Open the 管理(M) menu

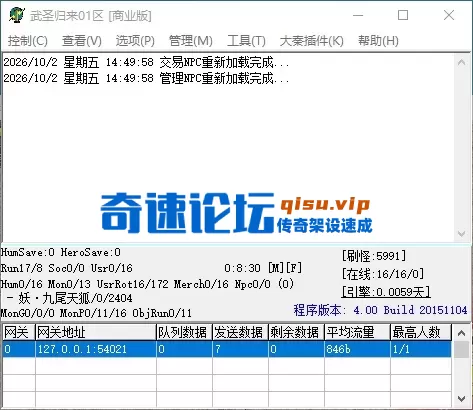point(191,41)
